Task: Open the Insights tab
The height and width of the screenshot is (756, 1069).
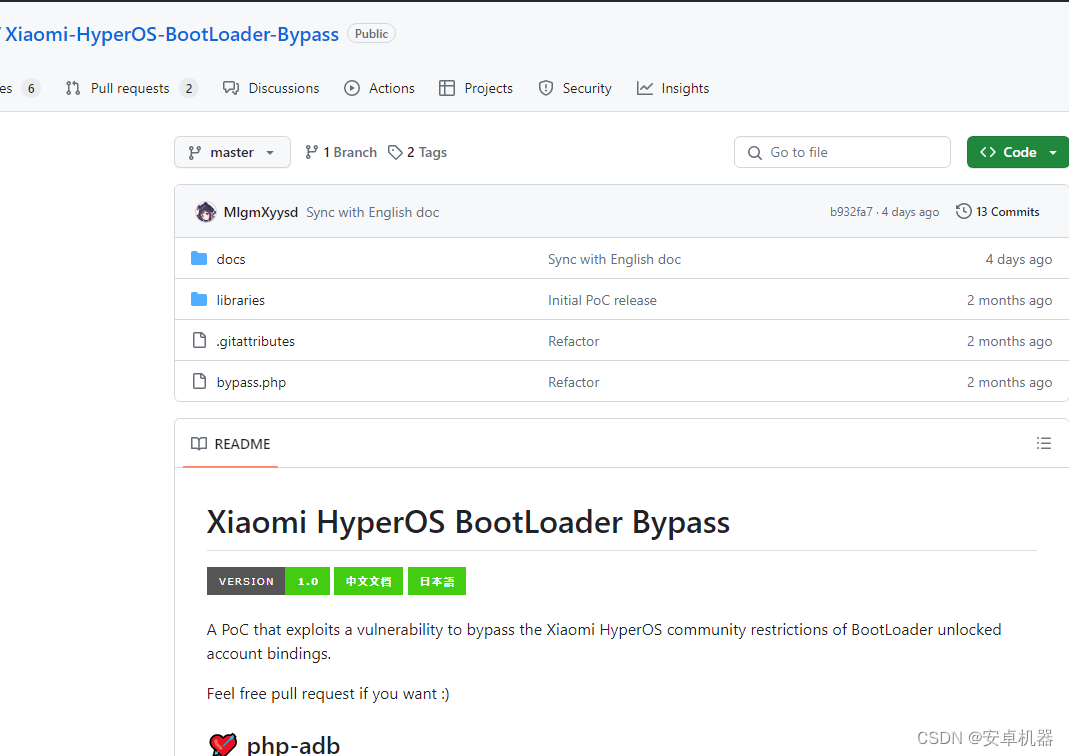Action: pyautogui.click(x=673, y=88)
